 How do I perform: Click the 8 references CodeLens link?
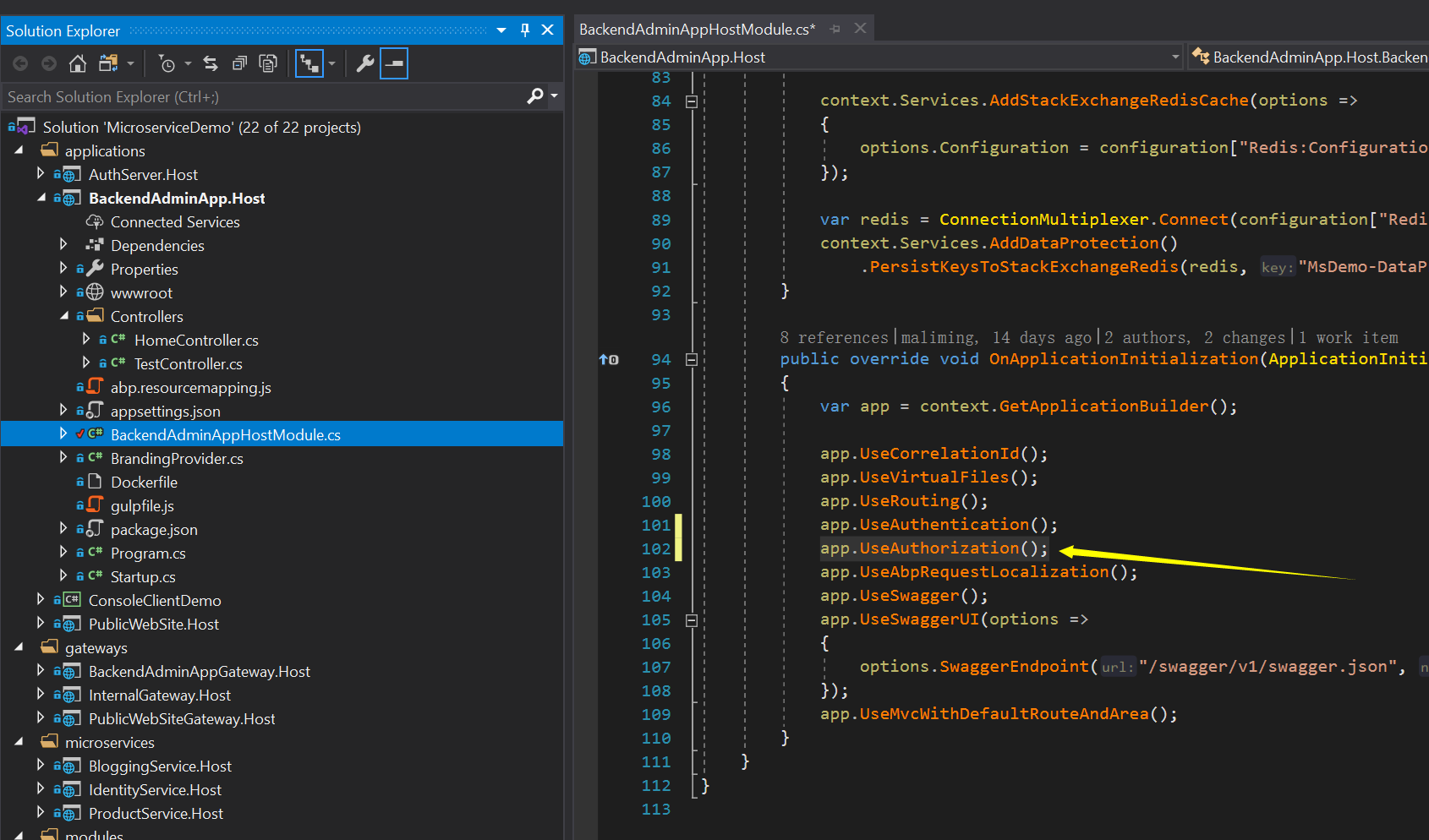pyautogui.click(x=834, y=337)
